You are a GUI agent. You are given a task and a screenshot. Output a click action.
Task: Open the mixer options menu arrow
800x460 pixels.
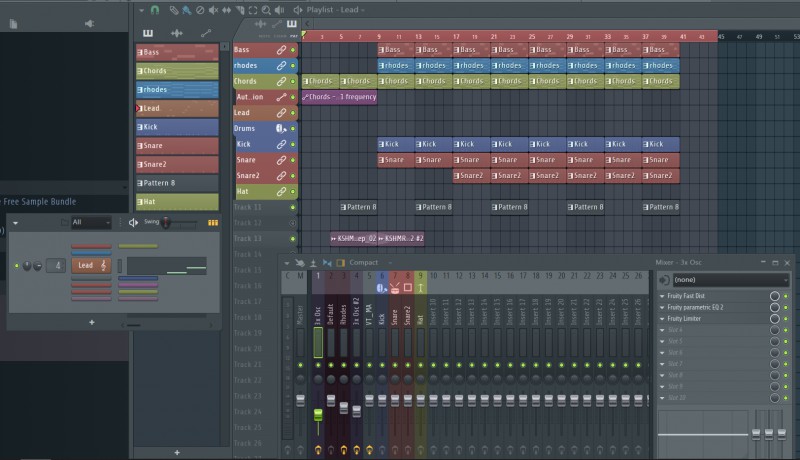[287, 263]
